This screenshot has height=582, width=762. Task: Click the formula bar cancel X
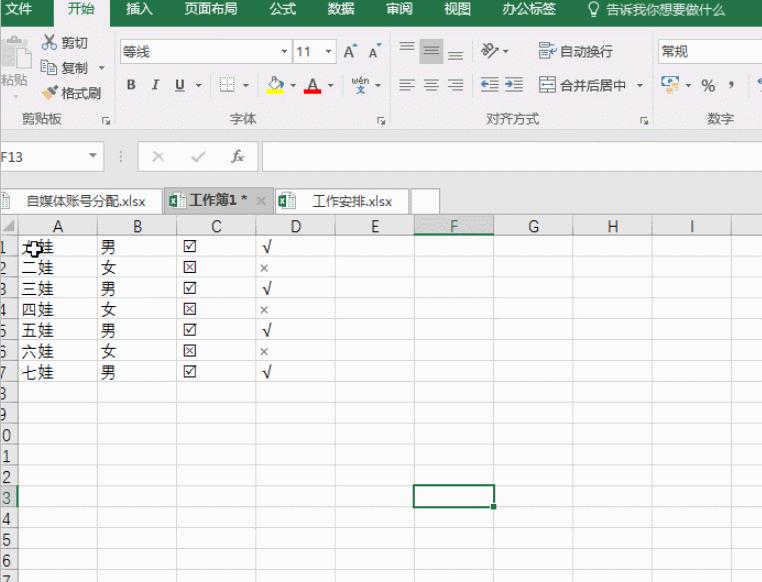158,156
